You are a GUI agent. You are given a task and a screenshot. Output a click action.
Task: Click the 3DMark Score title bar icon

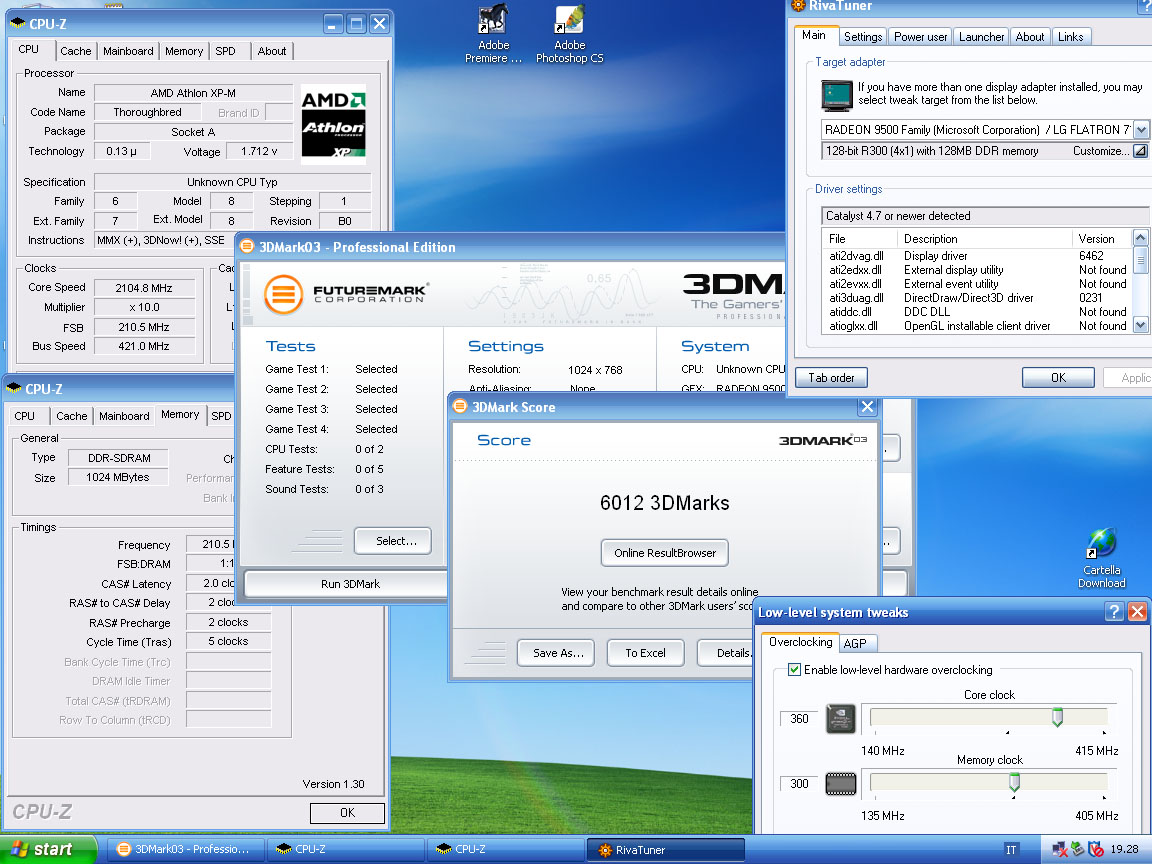click(460, 406)
